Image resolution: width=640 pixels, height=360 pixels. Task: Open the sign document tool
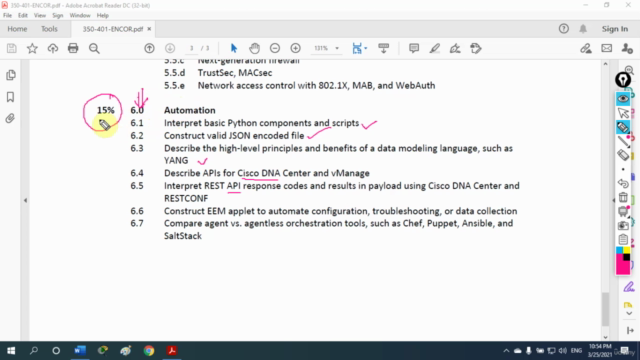click(455, 49)
